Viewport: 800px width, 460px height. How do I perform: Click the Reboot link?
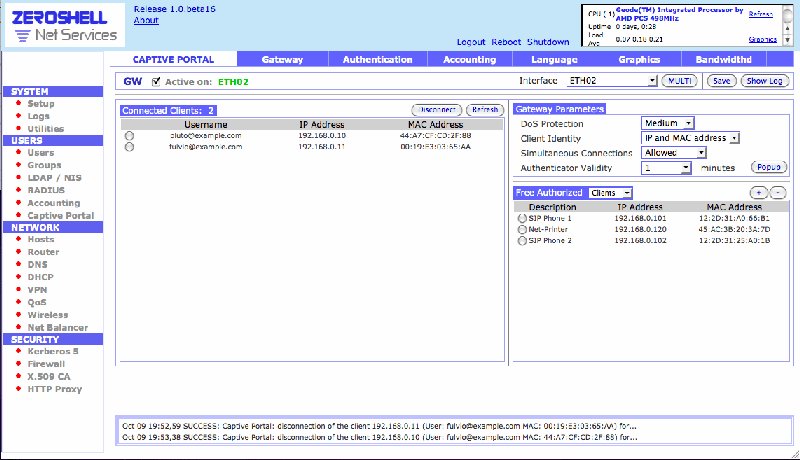tap(505, 42)
